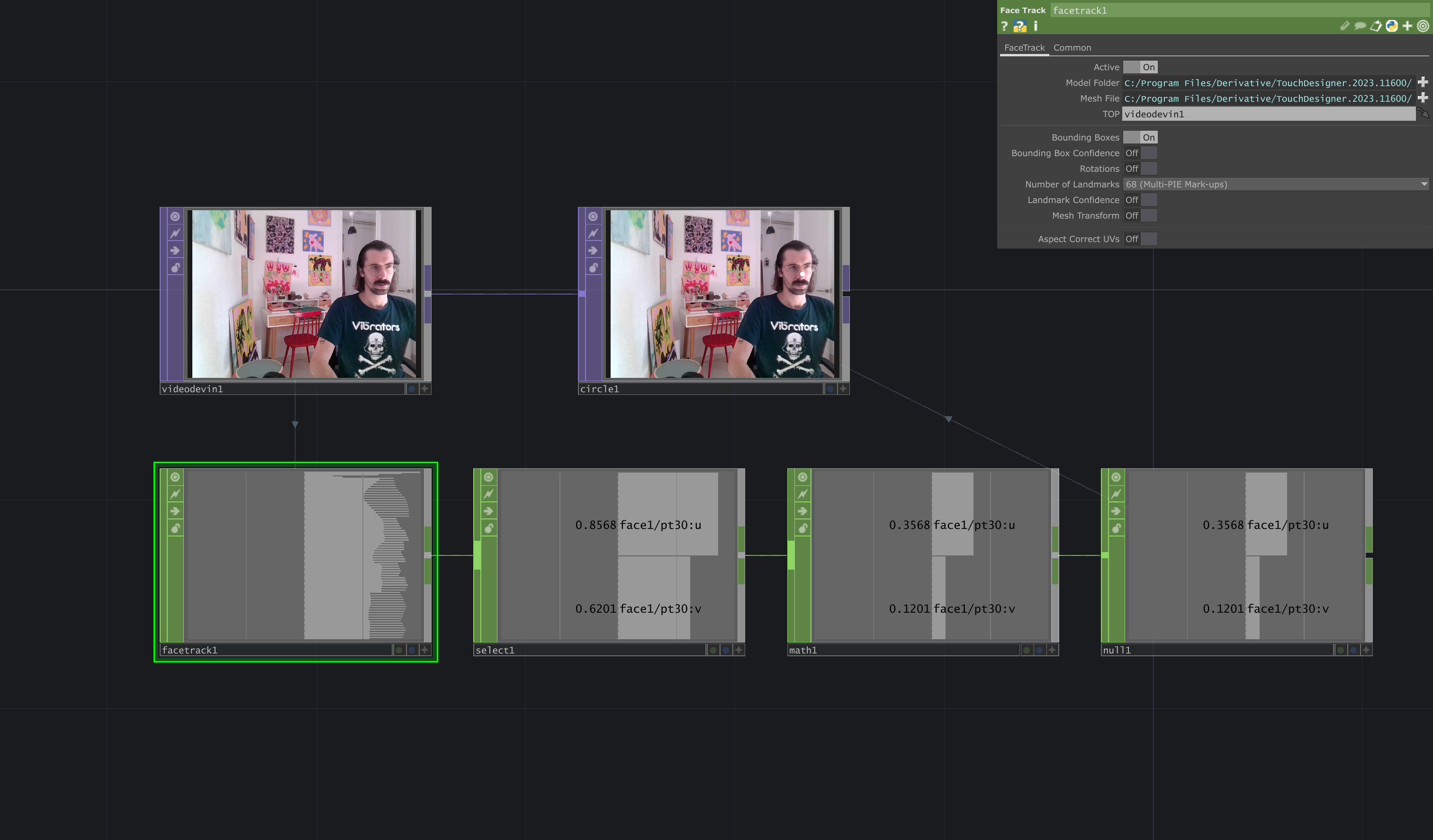Image resolution: width=1433 pixels, height=840 pixels.
Task: Toggle the viewer active flag on videodevin1
Action: point(175,216)
